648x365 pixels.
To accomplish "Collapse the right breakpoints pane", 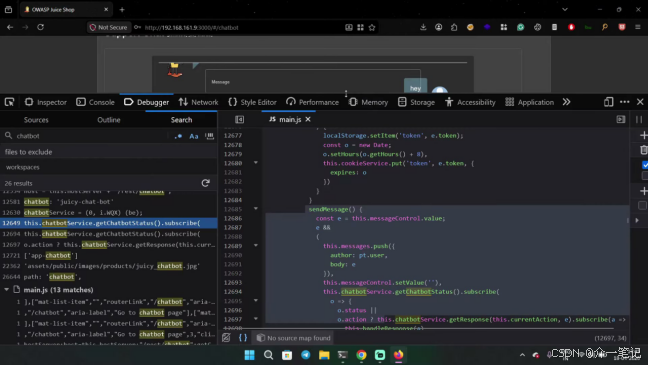I will tap(621, 119).
